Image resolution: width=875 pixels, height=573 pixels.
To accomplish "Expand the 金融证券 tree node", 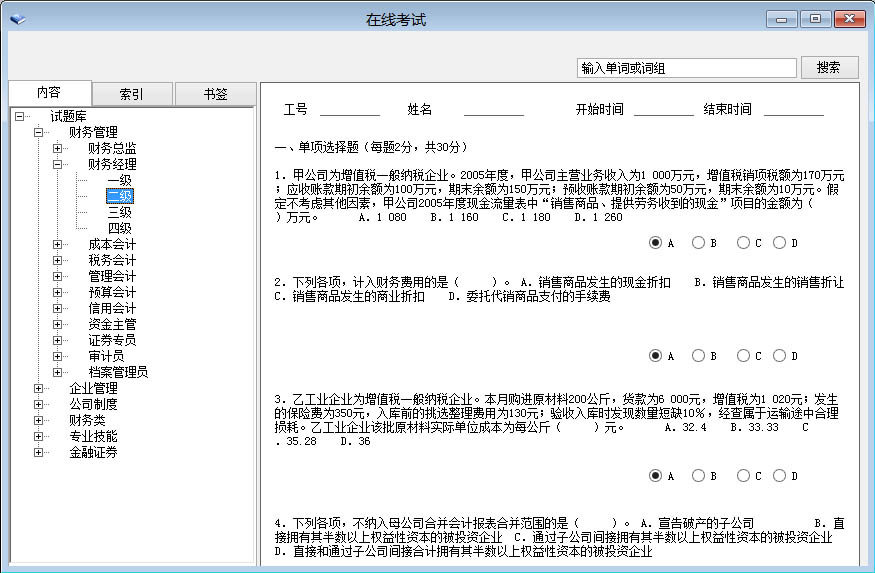I will coord(39,452).
